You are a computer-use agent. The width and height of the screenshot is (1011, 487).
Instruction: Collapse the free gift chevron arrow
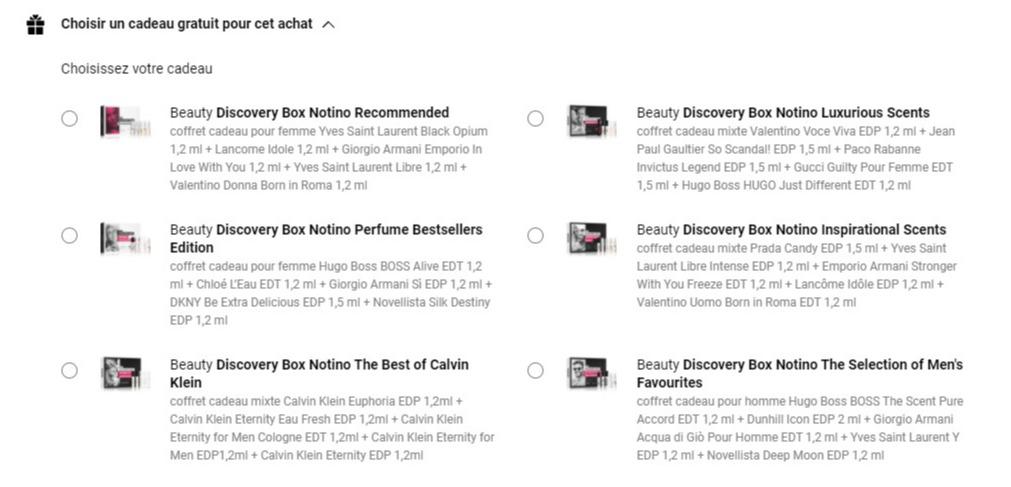tap(329, 25)
